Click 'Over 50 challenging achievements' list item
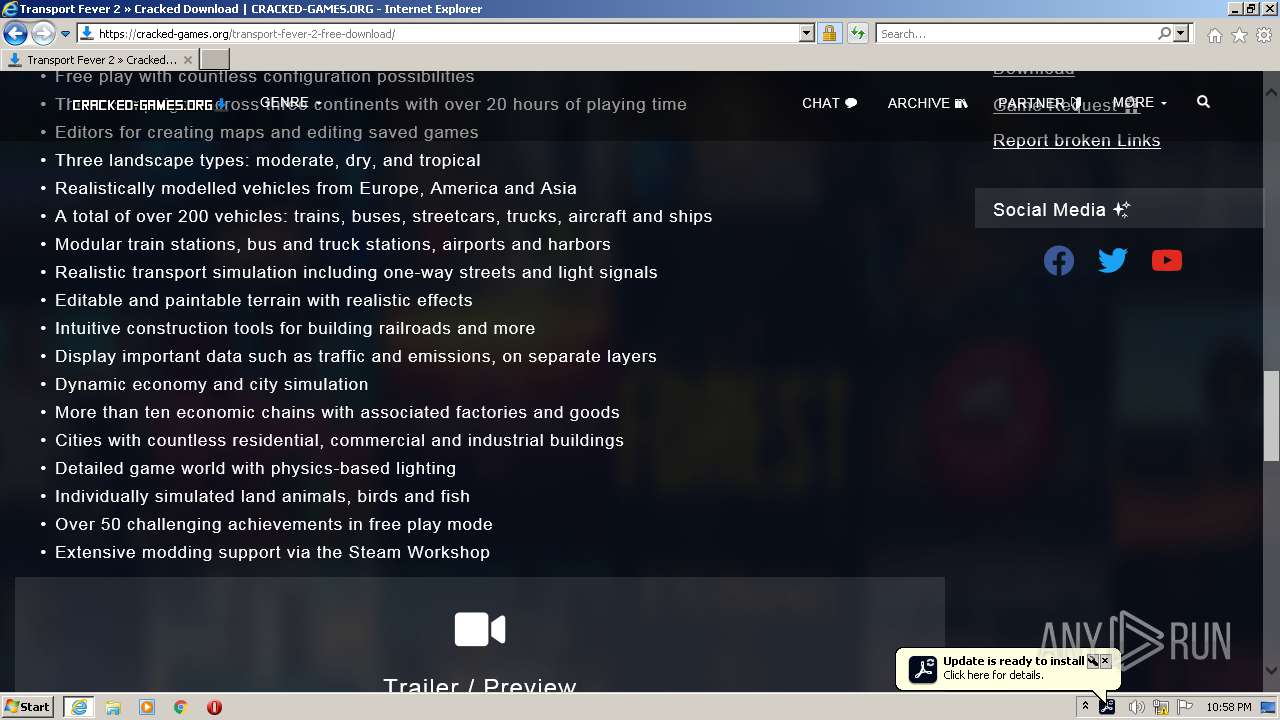1280x720 pixels. coord(274,524)
